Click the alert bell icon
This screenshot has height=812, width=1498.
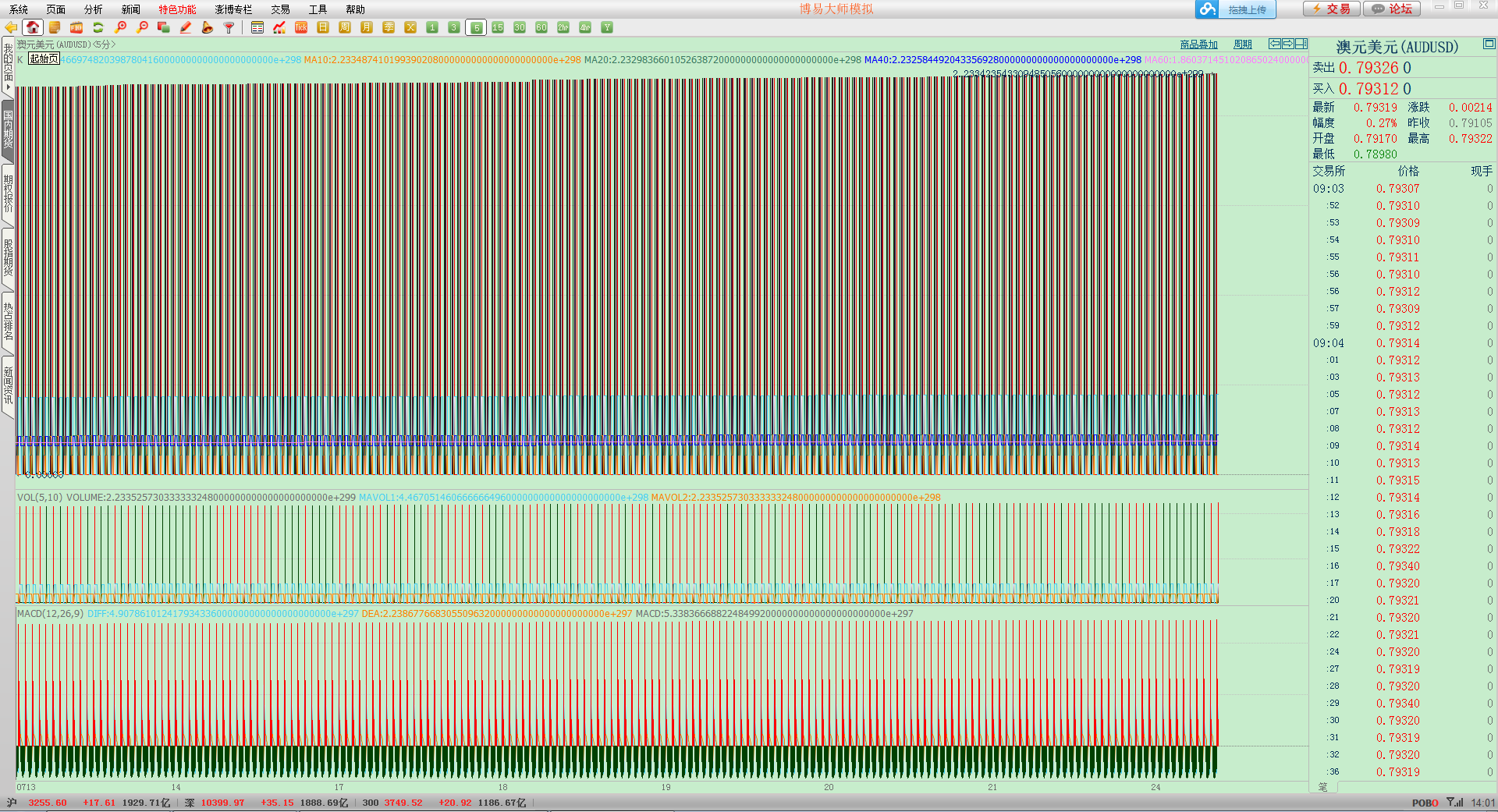(x=208, y=27)
